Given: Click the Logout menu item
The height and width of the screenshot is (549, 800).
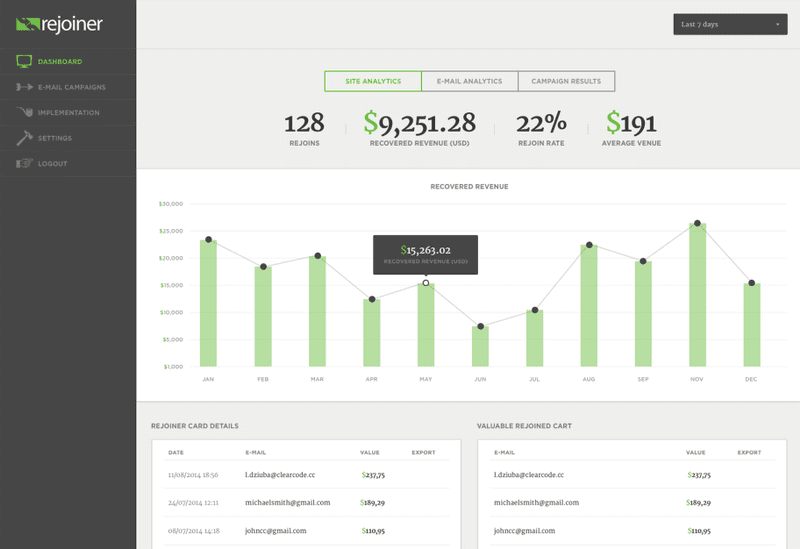Looking at the screenshot, I should pos(53,163).
